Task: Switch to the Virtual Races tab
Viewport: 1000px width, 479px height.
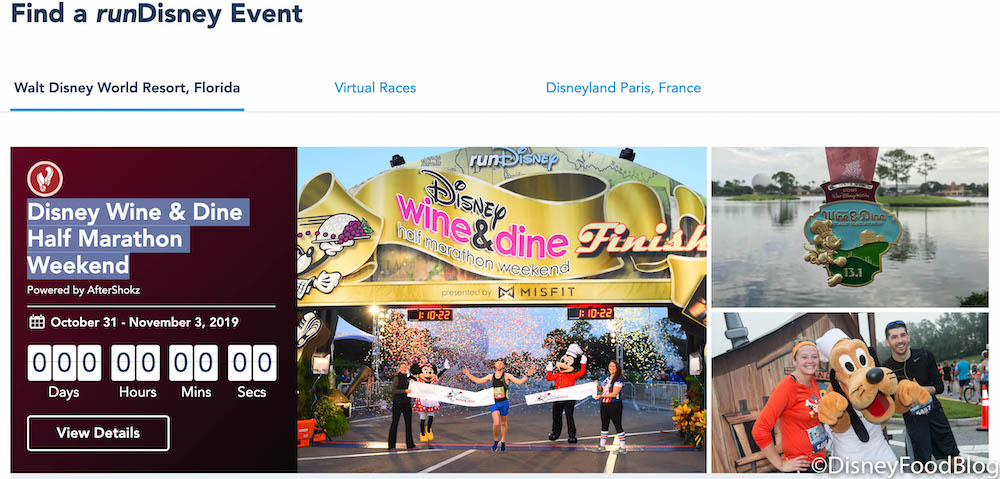Action: 375,87
